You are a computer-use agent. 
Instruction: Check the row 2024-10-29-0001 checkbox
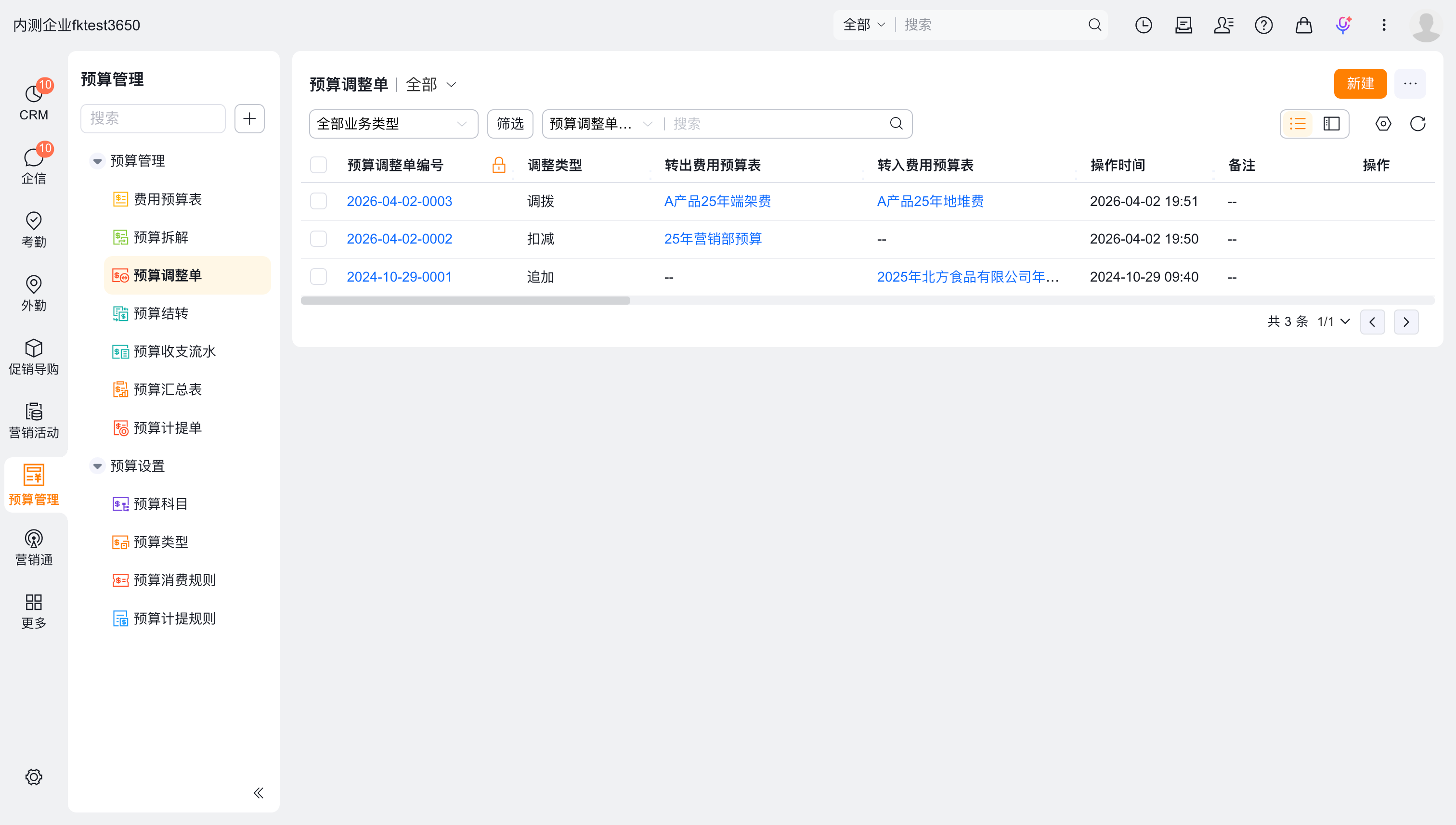point(319,276)
